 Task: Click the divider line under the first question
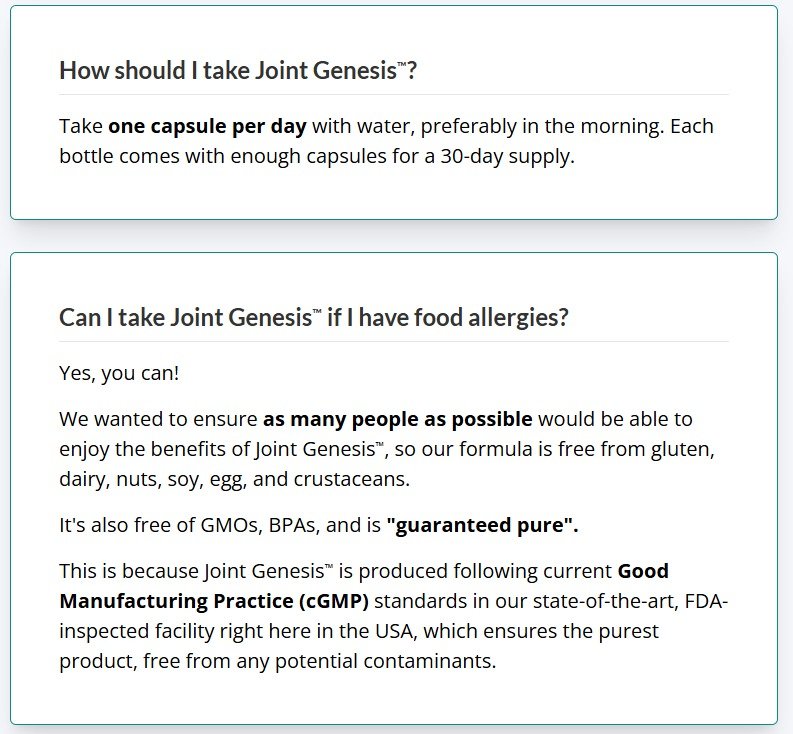pyautogui.click(x=394, y=95)
